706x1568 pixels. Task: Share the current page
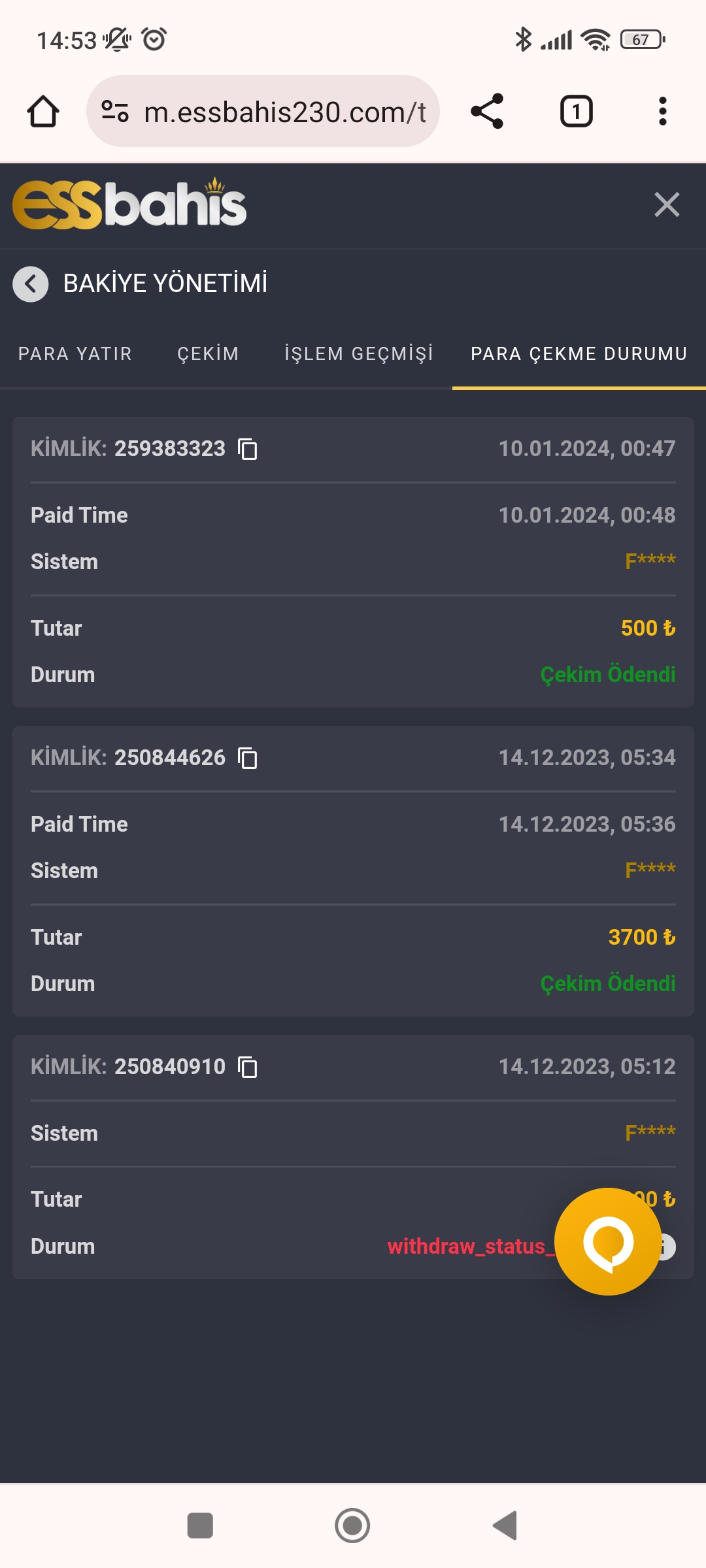click(487, 112)
